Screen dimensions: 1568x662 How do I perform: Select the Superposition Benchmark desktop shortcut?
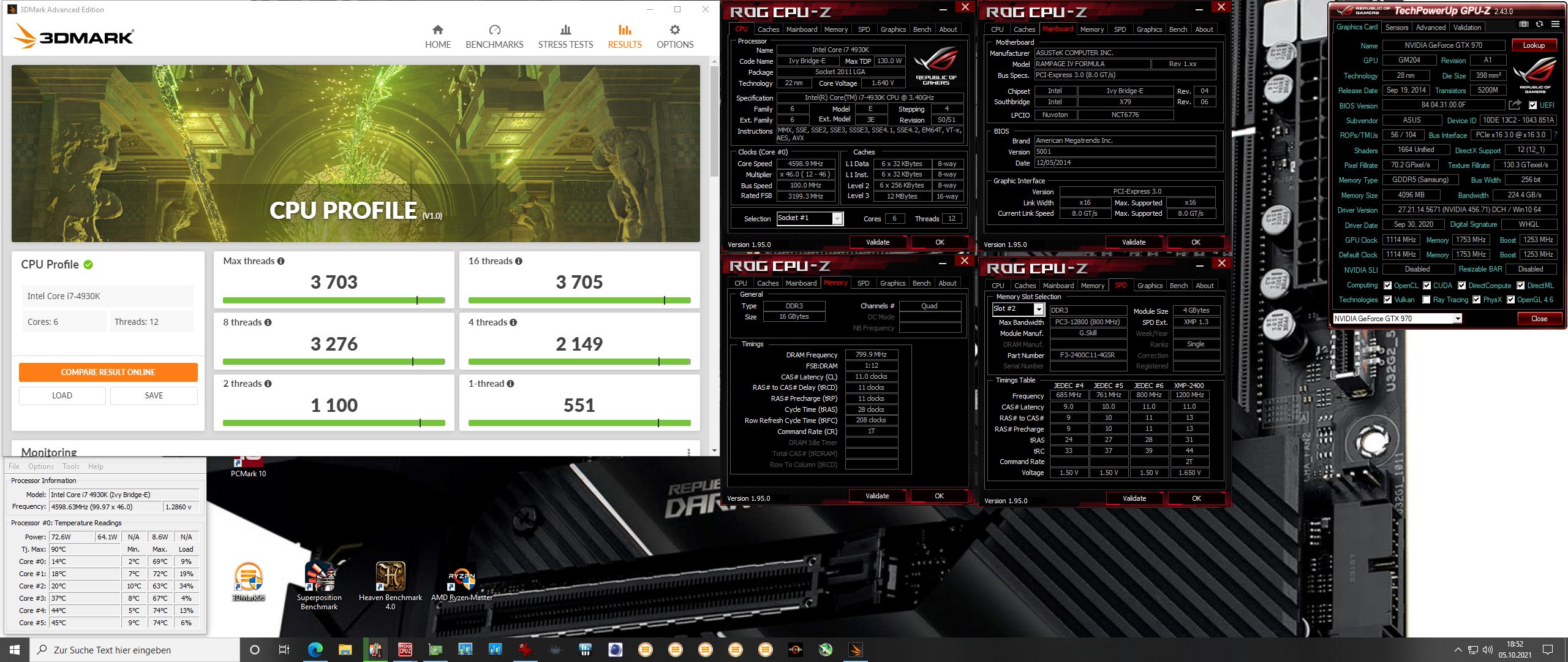[x=319, y=585]
